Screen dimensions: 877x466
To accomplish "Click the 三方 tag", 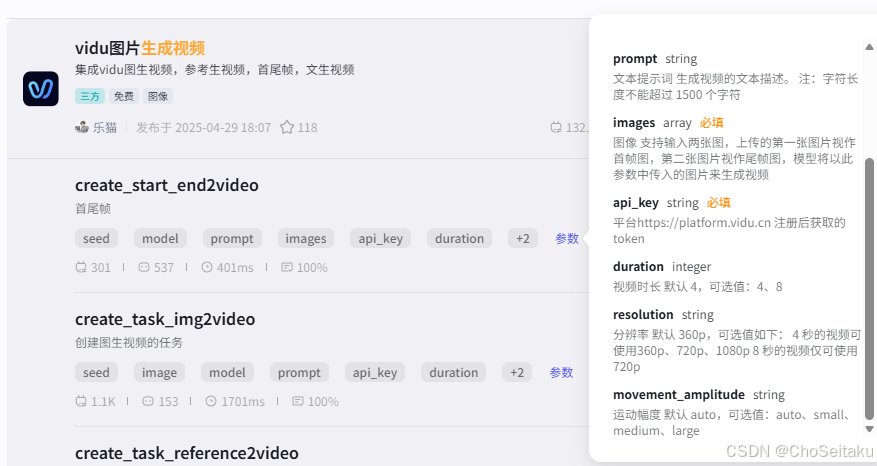I will 89,96.
